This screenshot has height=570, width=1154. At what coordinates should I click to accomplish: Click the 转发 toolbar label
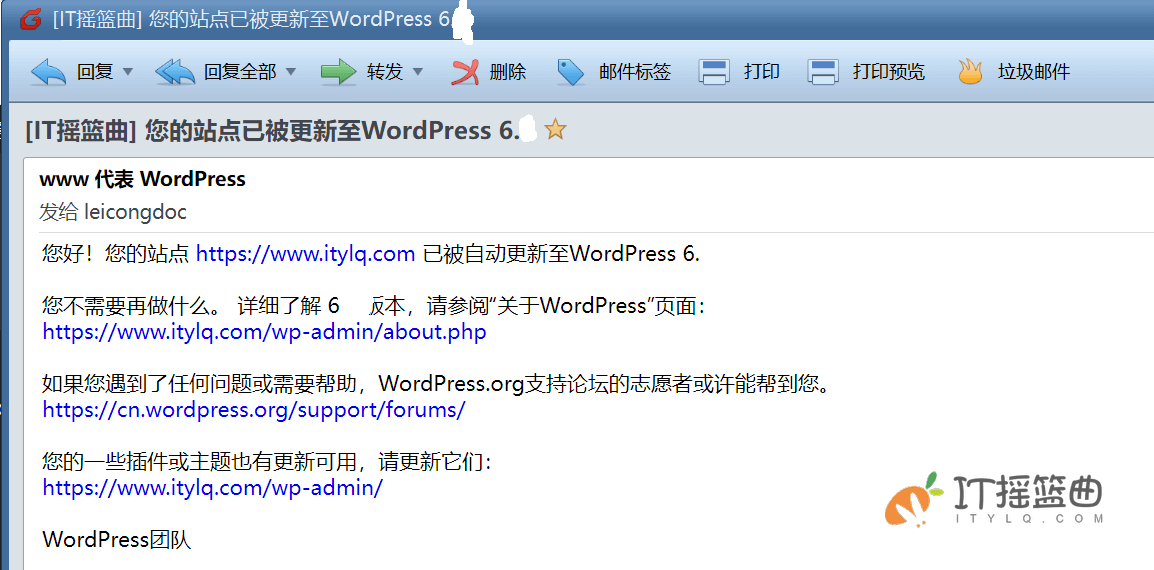pos(385,72)
